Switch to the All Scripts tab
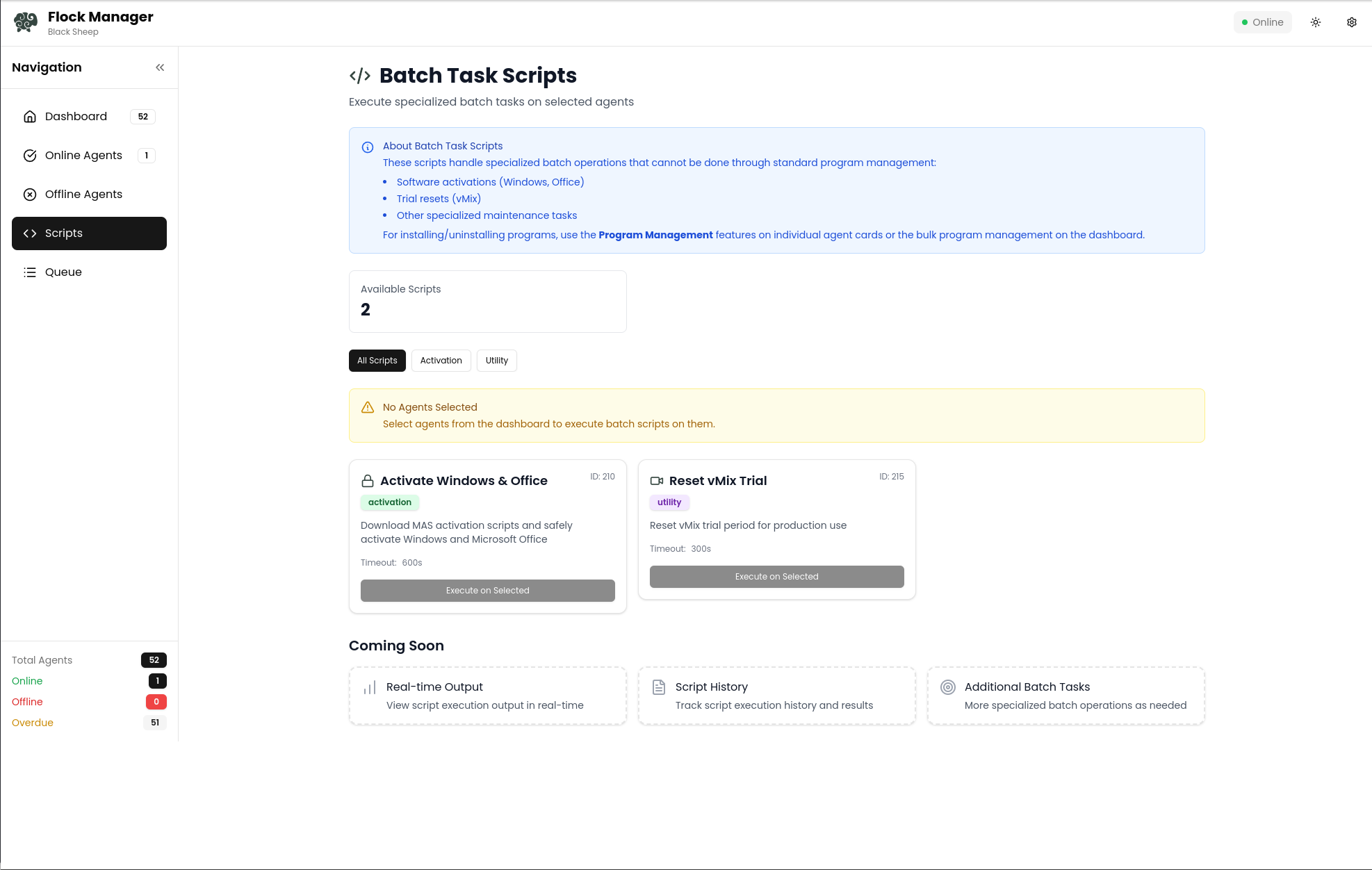The height and width of the screenshot is (870, 1372). click(377, 361)
